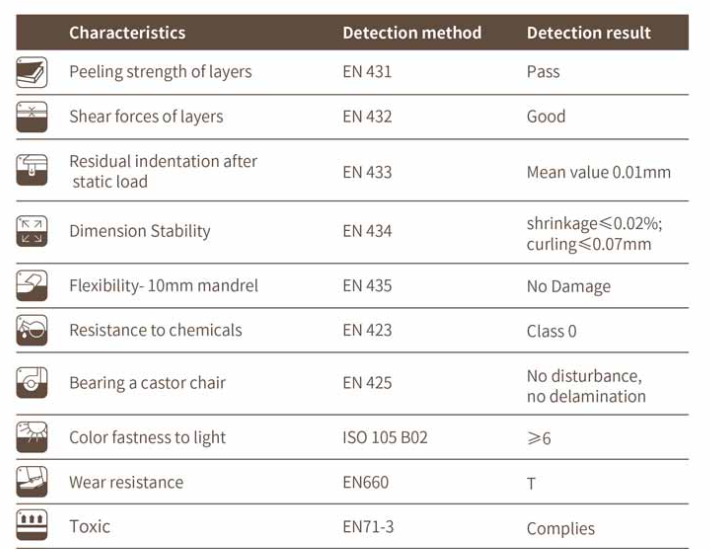The height and width of the screenshot is (549, 710).
Task: Click the Toxic row icon
Action: (x=32, y=526)
